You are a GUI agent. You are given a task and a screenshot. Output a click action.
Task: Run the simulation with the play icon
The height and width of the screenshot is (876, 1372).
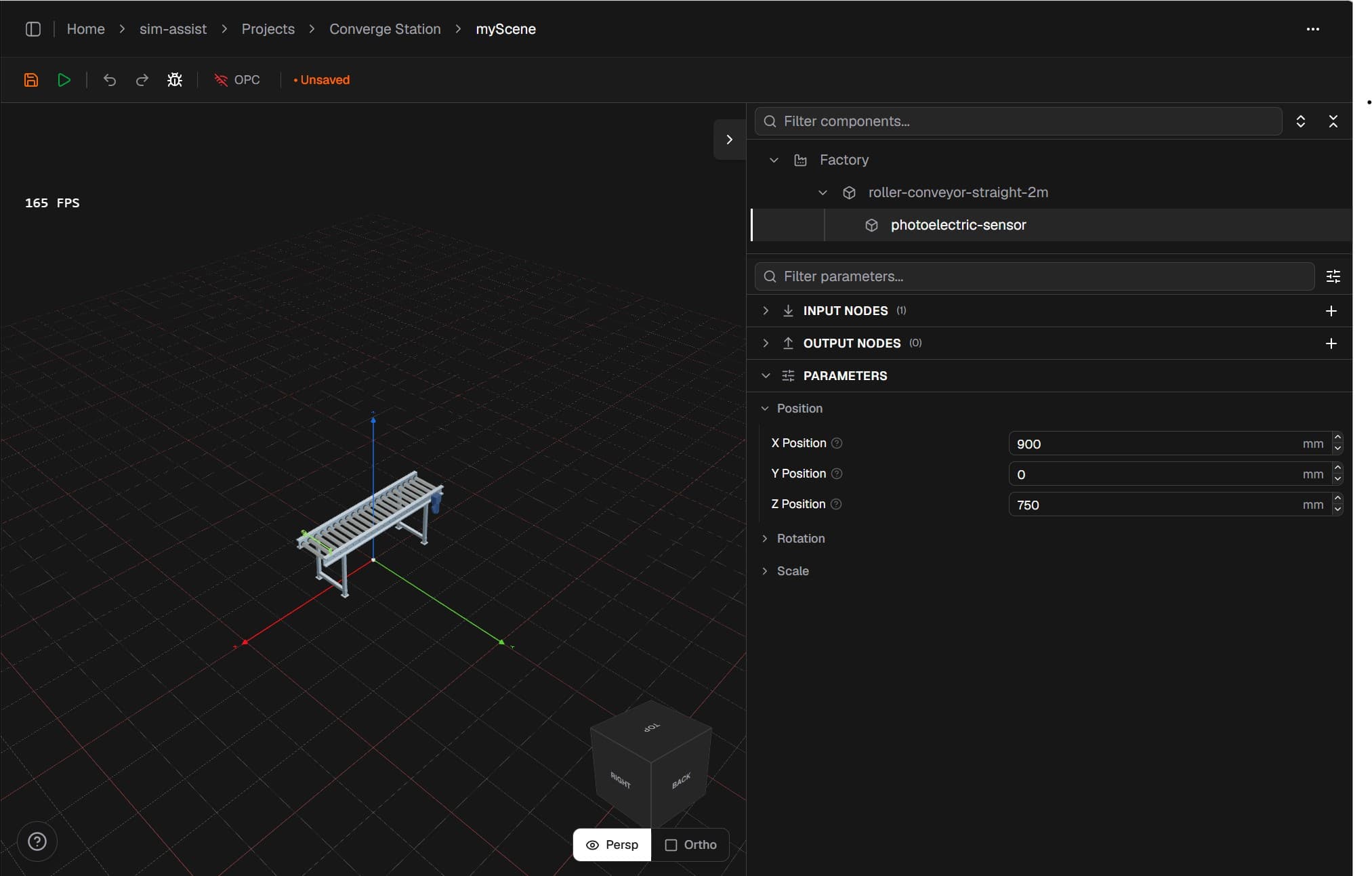(x=64, y=80)
